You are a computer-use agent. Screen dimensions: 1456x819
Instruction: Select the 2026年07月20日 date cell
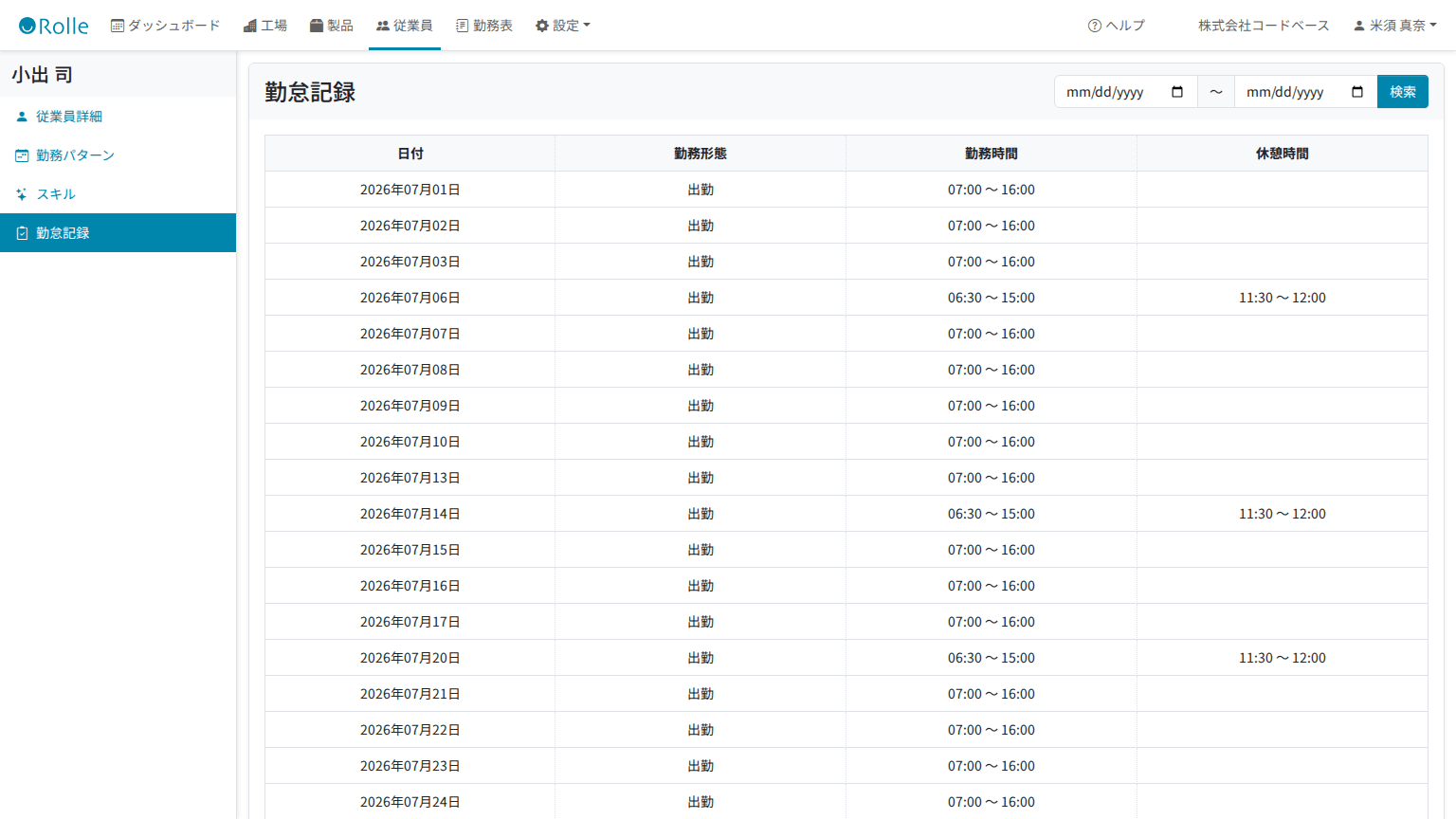click(x=410, y=658)
